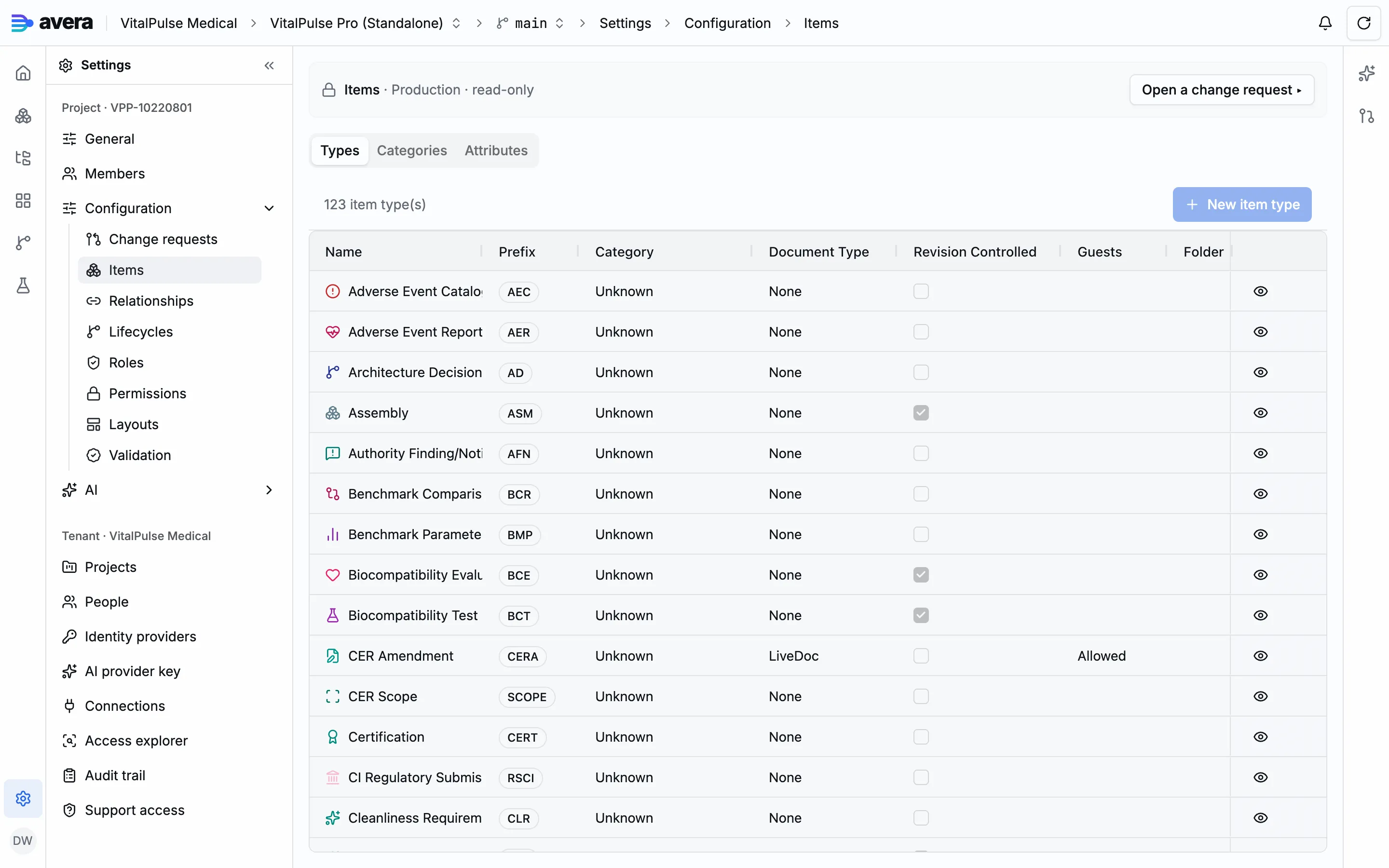Screen dimensions: 1389x868
Task: Open the DW user avatar
Action: point(22,841)
